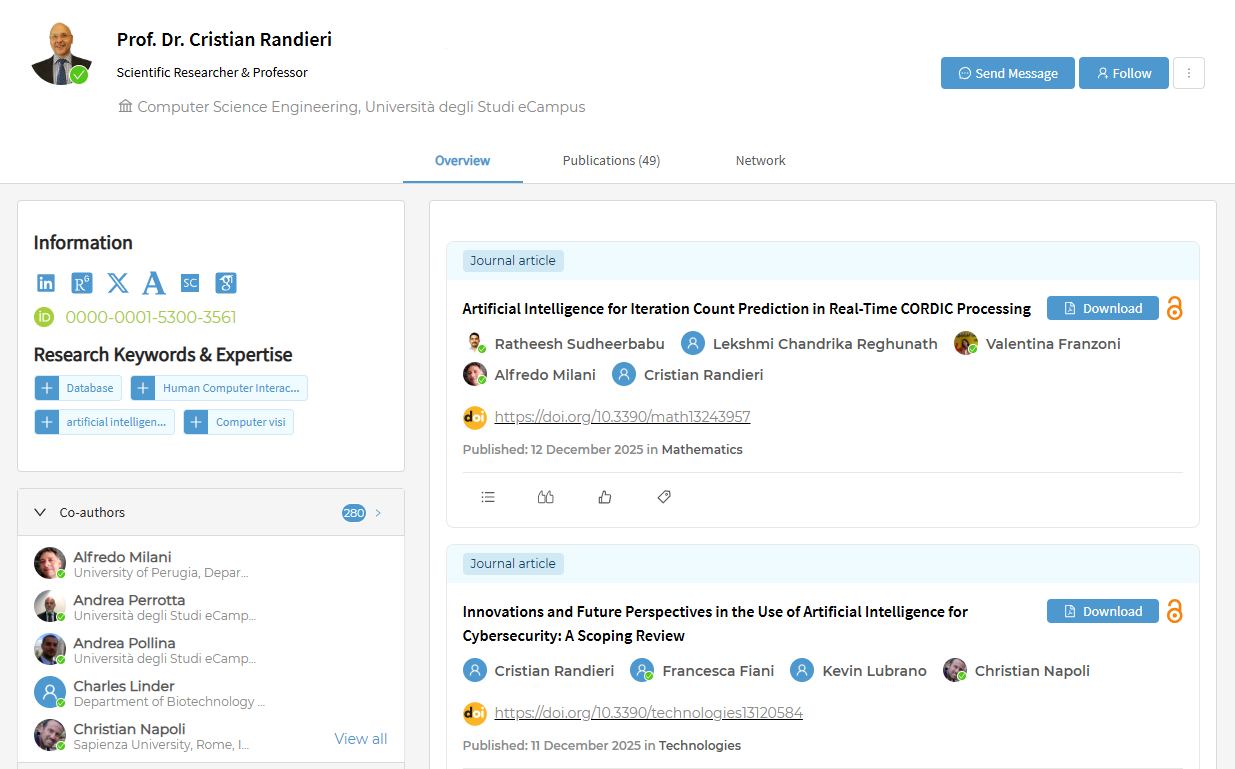Screen dimensions: 1235x769
Task: Download the CORDIC Processing article
Action: pyautogui.click(x=1103, y=308)
